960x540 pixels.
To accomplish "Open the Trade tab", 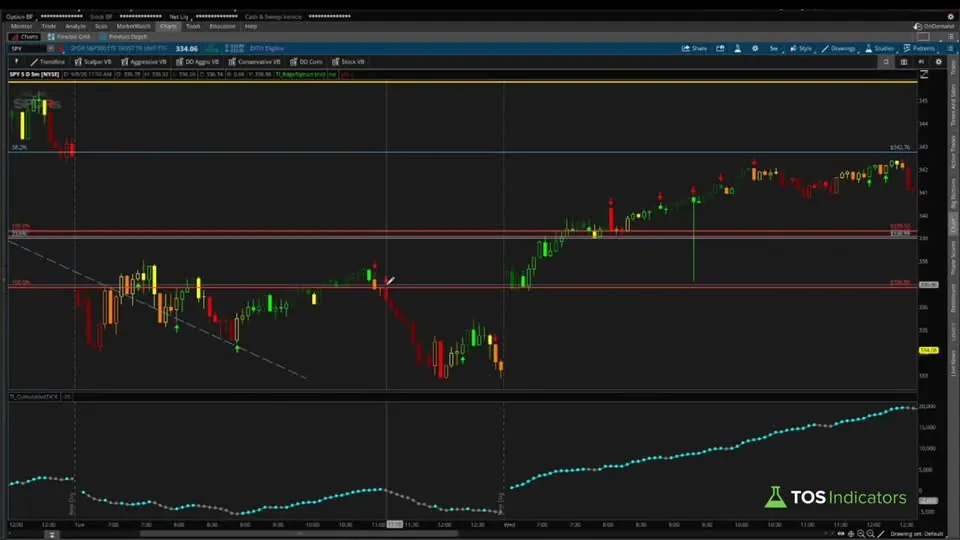I will tap(49, 26).
